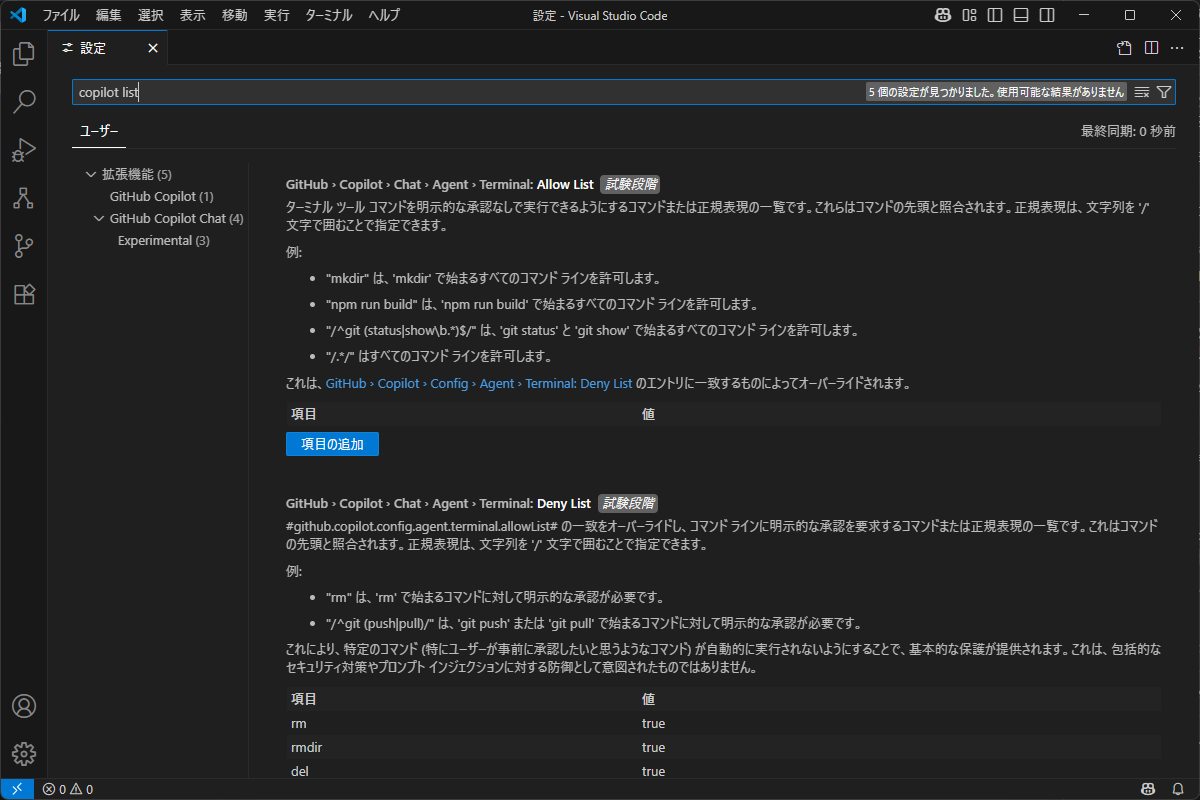Screen dimensions: 1200x800
Task: Open the Manage gear menu
Action: click(x=24, y=754)
